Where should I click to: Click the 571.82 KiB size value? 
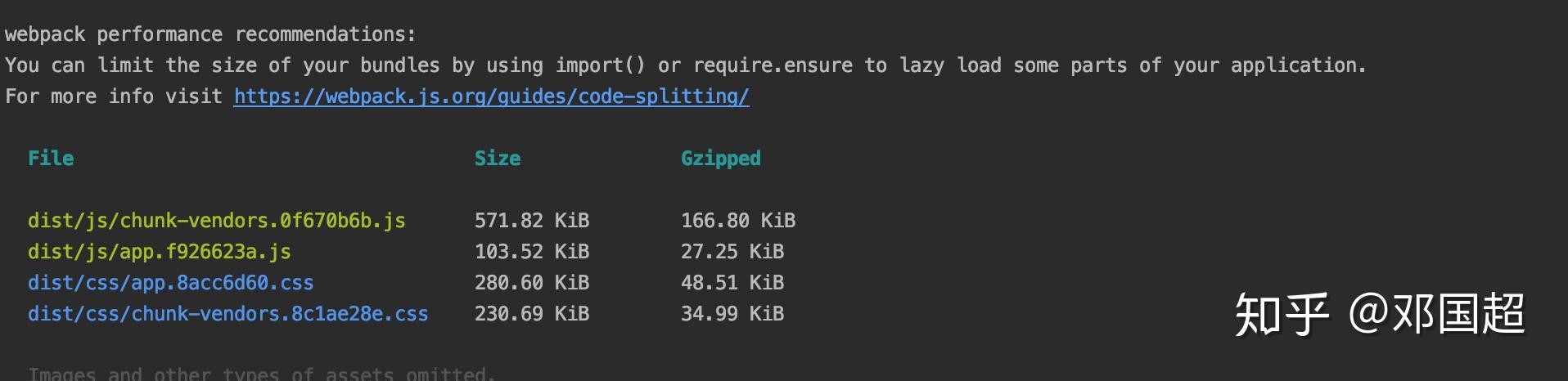(531, 221)
